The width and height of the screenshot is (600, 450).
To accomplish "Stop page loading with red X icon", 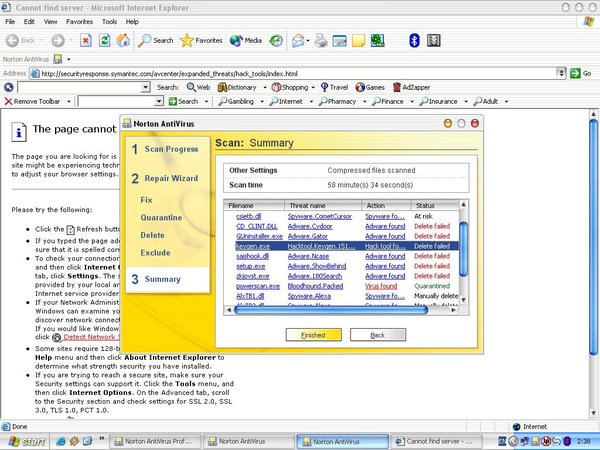I will (86, 40).
